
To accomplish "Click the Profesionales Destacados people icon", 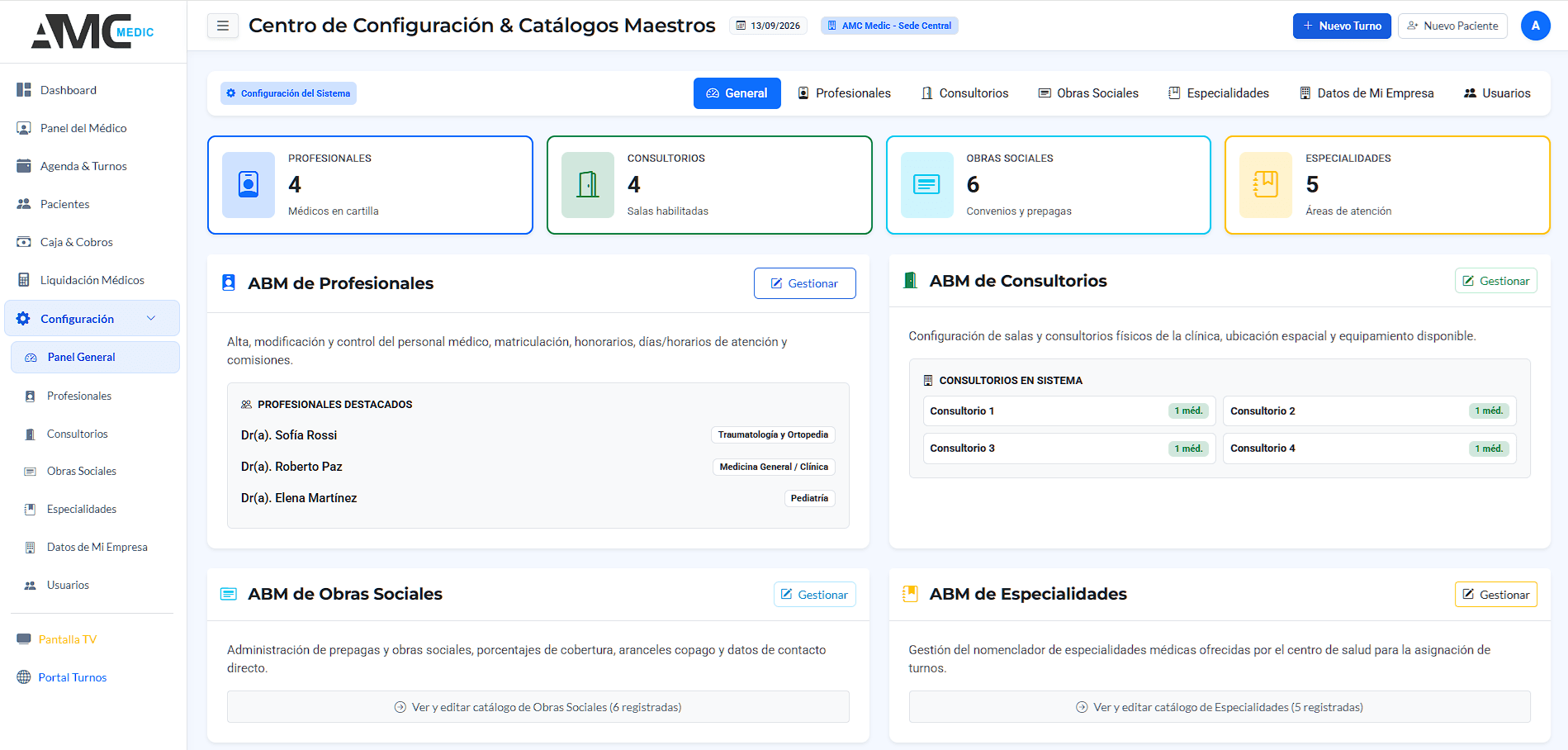I will pyautogui.click(x=246, y=405).
